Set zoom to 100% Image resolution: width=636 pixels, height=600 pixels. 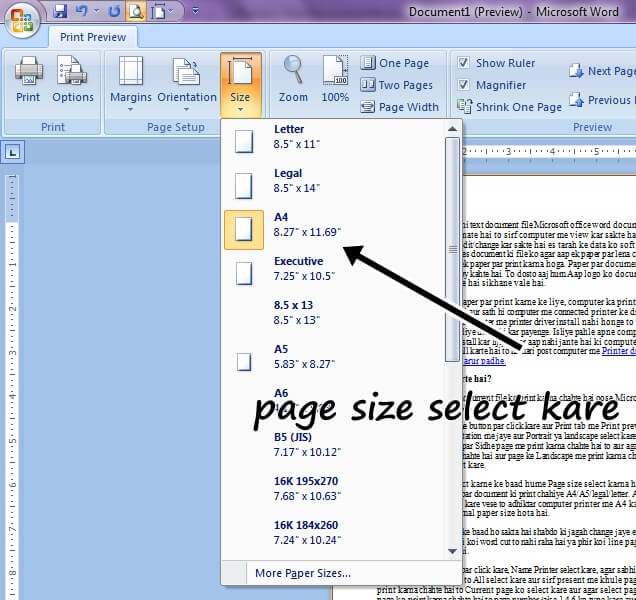(x=335, y=79)
